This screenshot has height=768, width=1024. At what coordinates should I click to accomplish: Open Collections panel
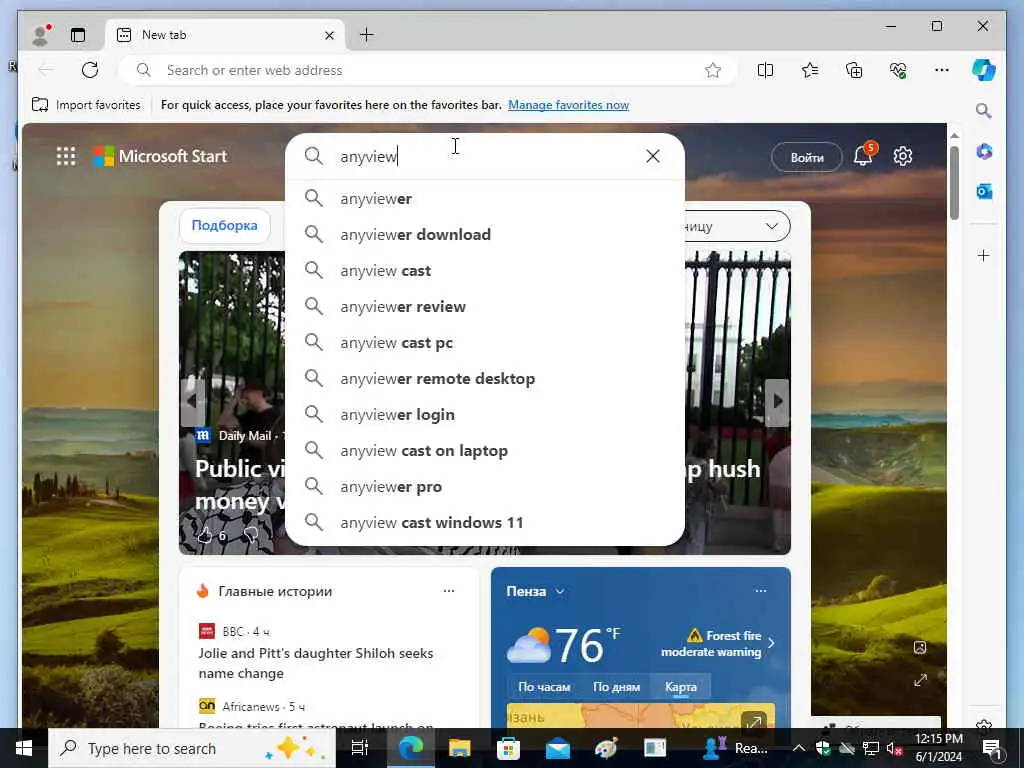tap(854, 70)
